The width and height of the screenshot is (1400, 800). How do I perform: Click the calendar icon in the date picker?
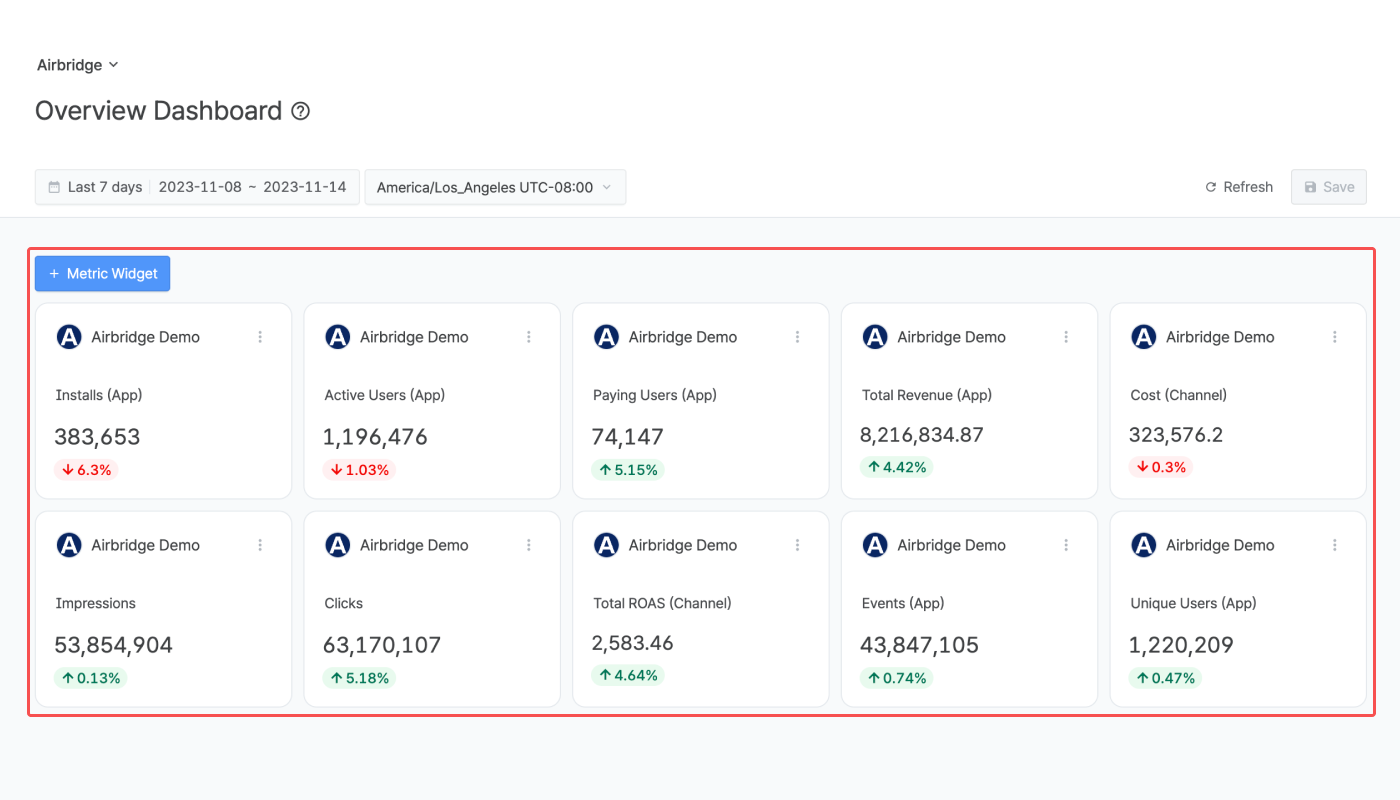click(x=54, y=187)
